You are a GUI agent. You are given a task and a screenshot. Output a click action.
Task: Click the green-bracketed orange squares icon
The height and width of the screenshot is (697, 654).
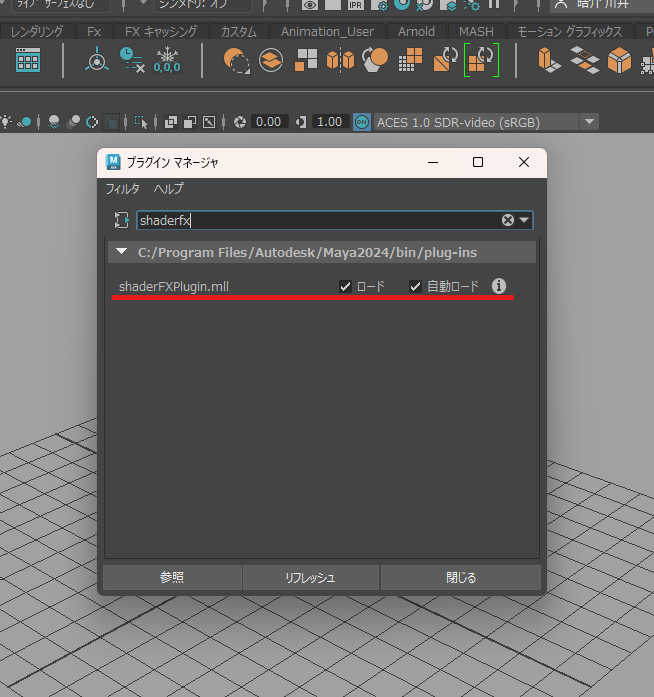[481, 60]
